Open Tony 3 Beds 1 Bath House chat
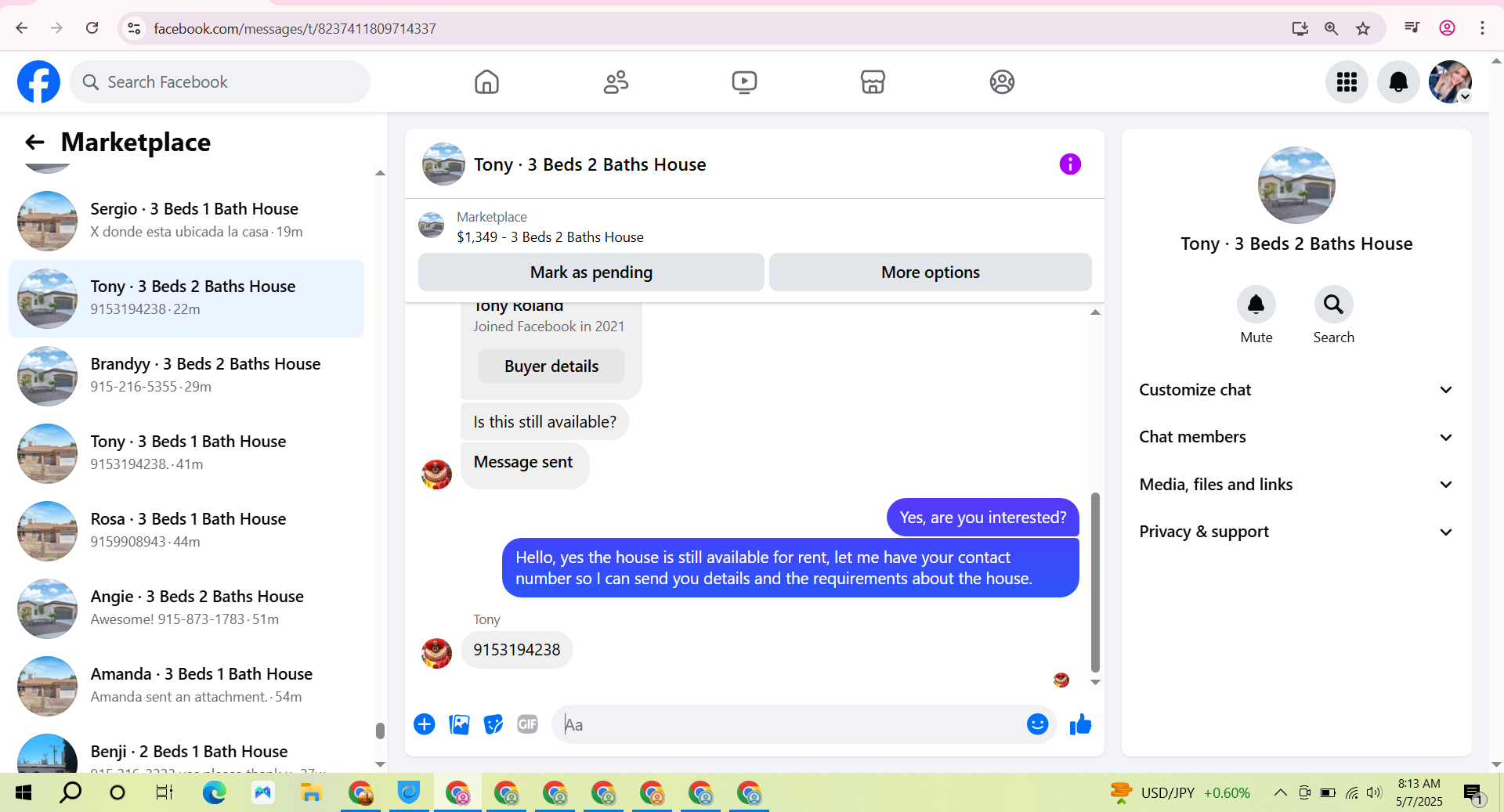 [x=186, y=453]
